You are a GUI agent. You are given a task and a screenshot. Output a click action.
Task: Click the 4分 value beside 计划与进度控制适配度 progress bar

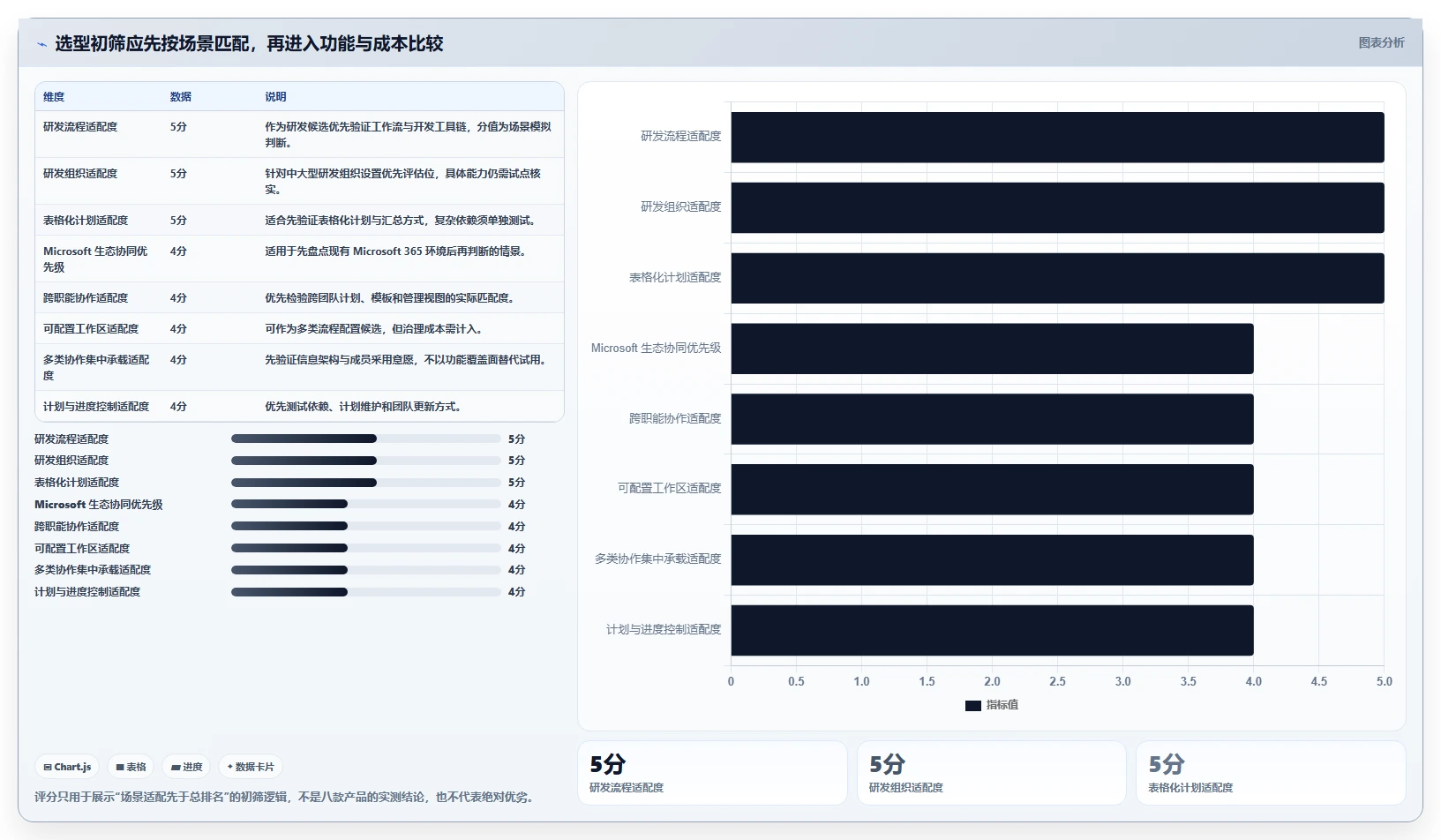tap(516, 592)
